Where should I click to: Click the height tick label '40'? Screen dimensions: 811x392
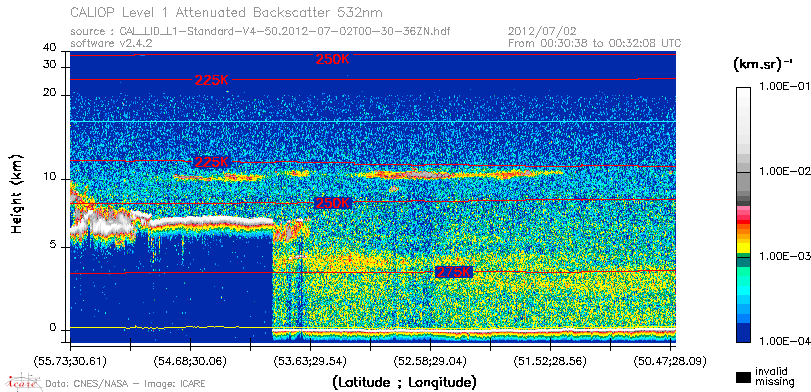(50, 48)
